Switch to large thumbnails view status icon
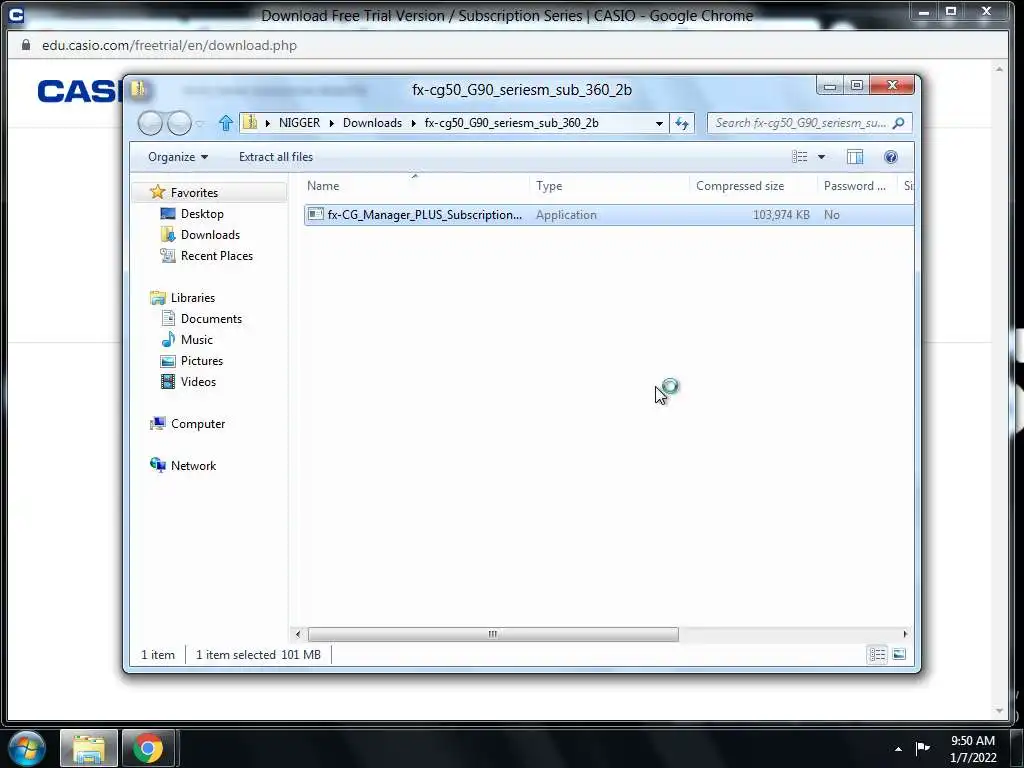The height and width of the screenshot is (768, 1024). (899, 654)
